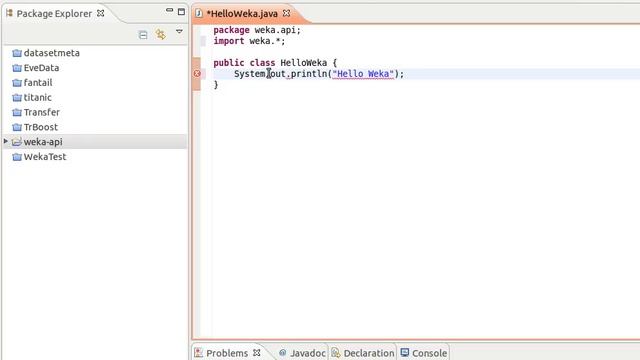640x360 pixels.
Task: Switch to the Console tab
Action: coord(429,353)
